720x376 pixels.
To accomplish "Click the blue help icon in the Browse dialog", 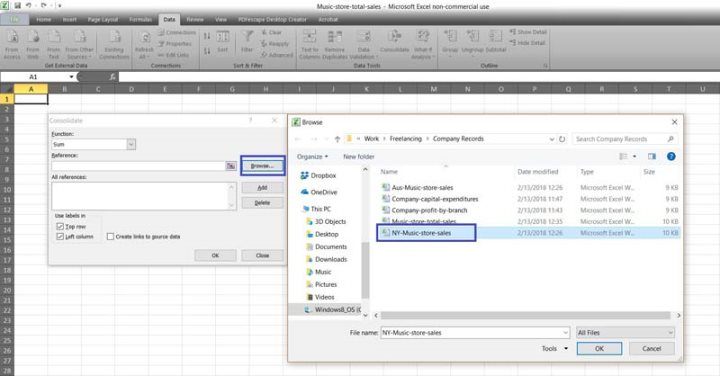I will point(671,157).
